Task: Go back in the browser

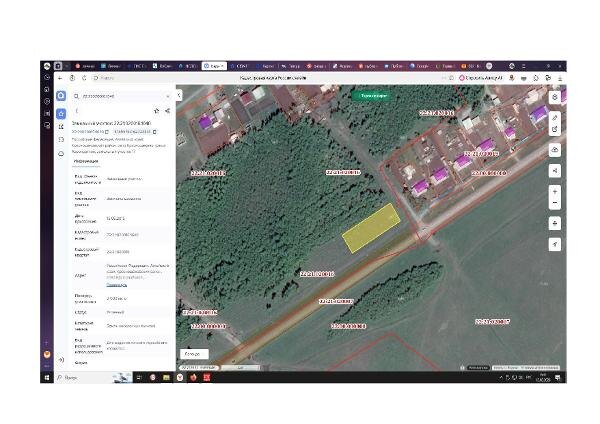Action: click(60, 78)
